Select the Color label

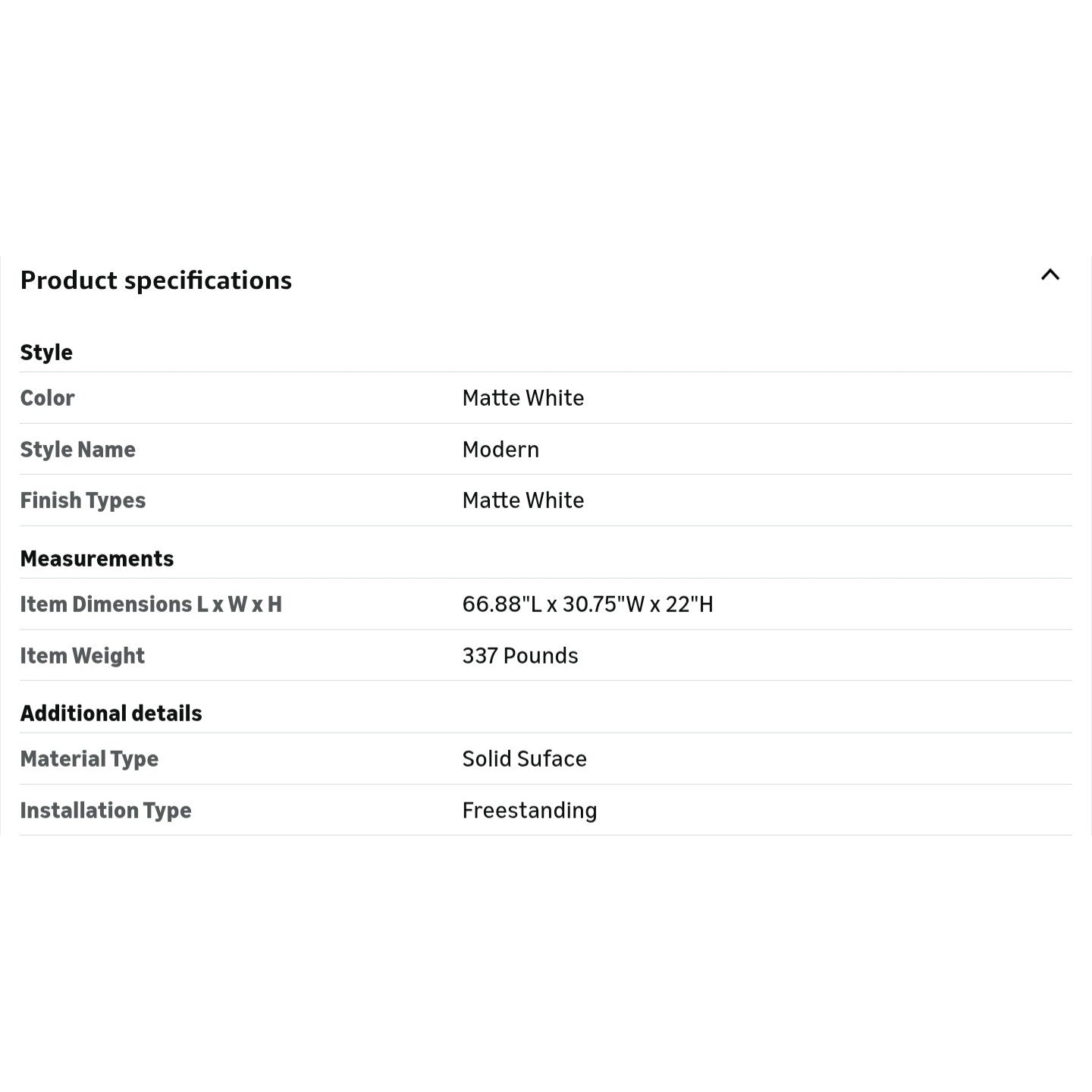click(47, 398)
